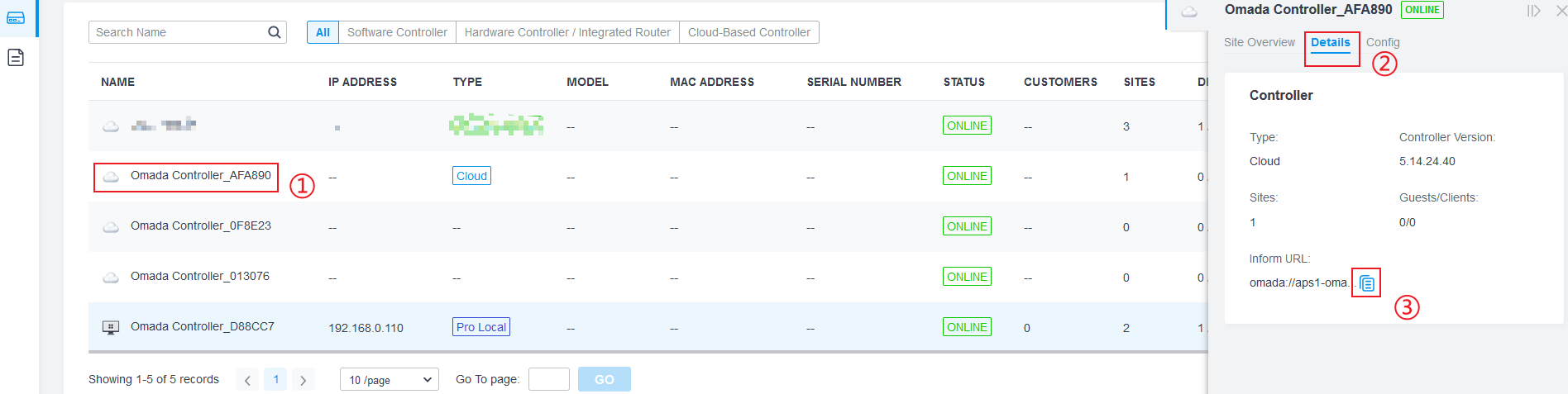Click the IP ADDRESS column header
This screenshot has width=1568, height=394.
(362, 82)
